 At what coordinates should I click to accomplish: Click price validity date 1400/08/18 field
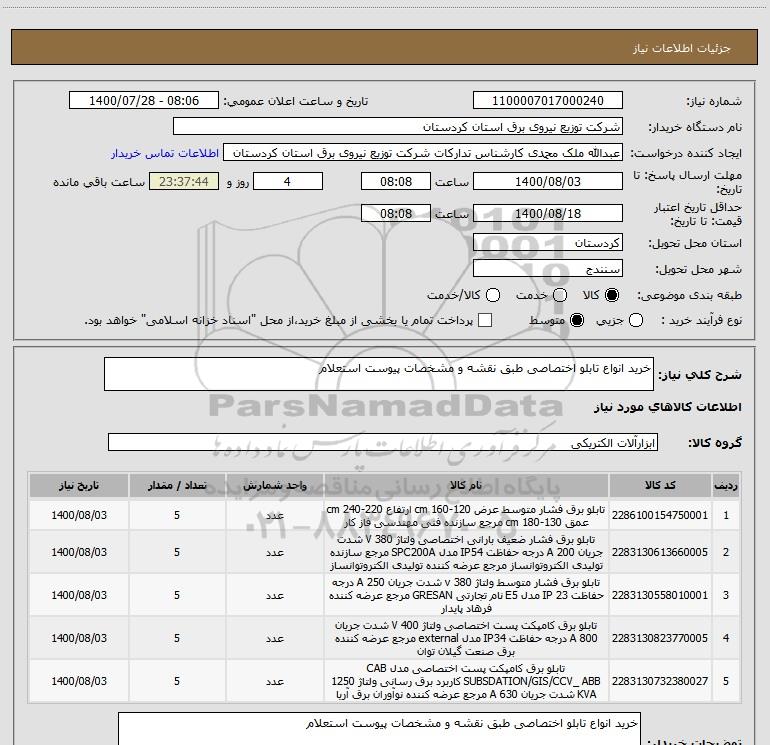(x=548, y=214)
